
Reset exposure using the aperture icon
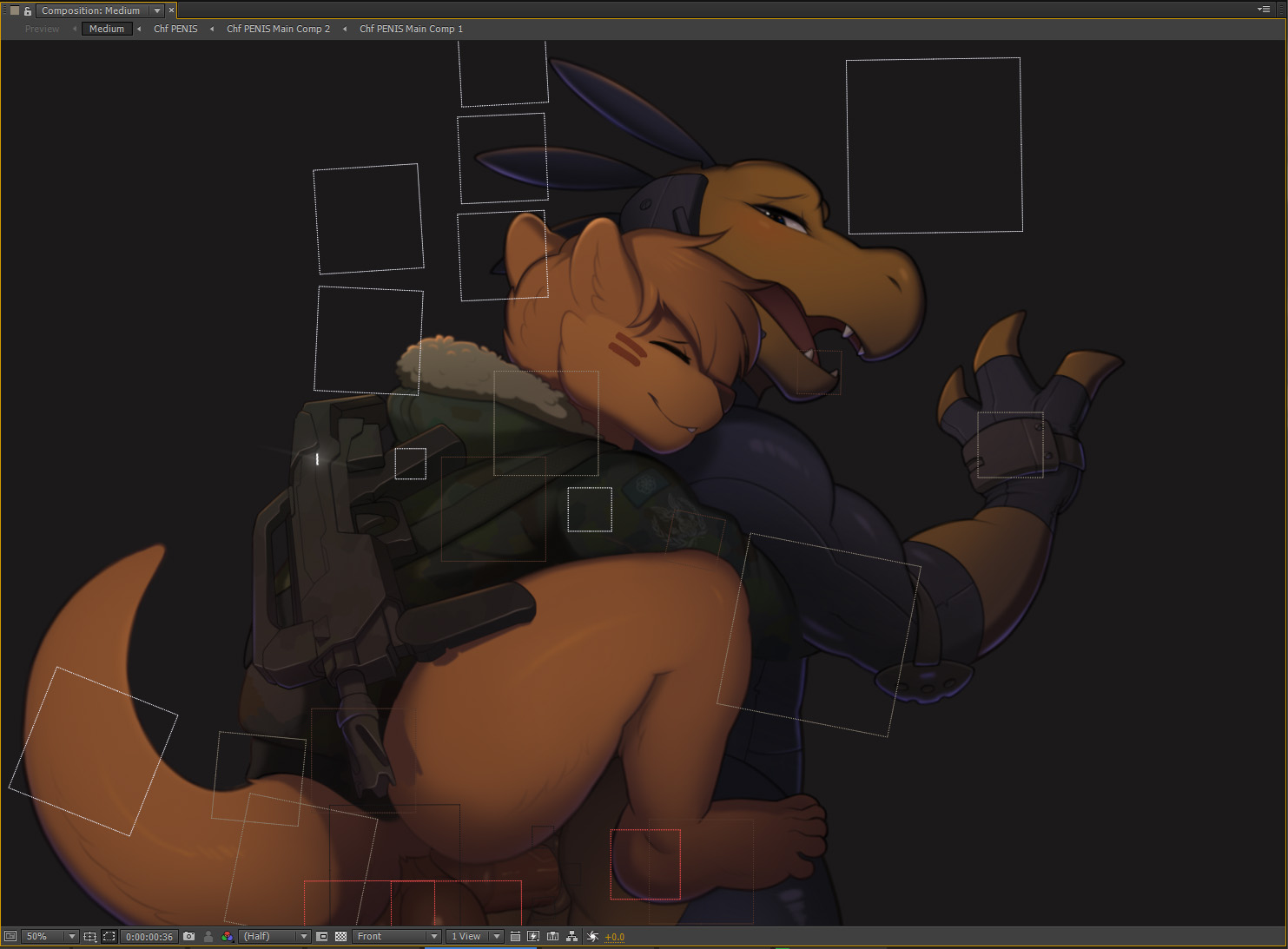point(592,936)
